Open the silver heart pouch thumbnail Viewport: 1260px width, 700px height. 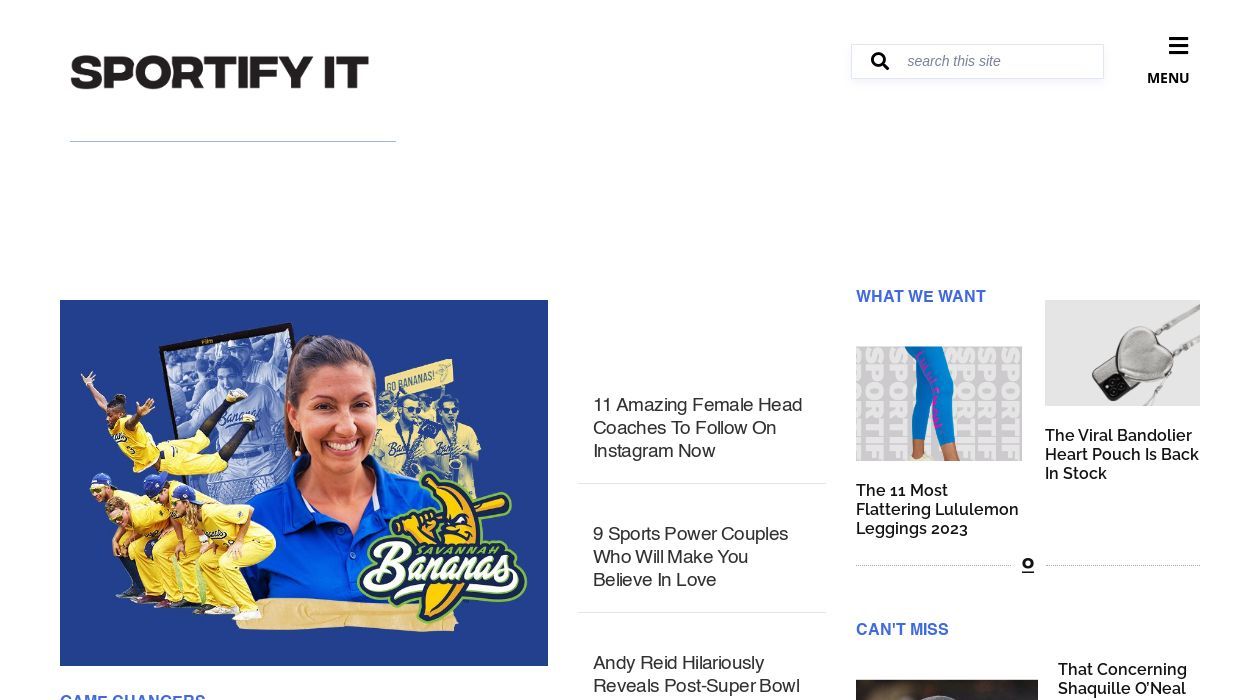[1122, 353]
